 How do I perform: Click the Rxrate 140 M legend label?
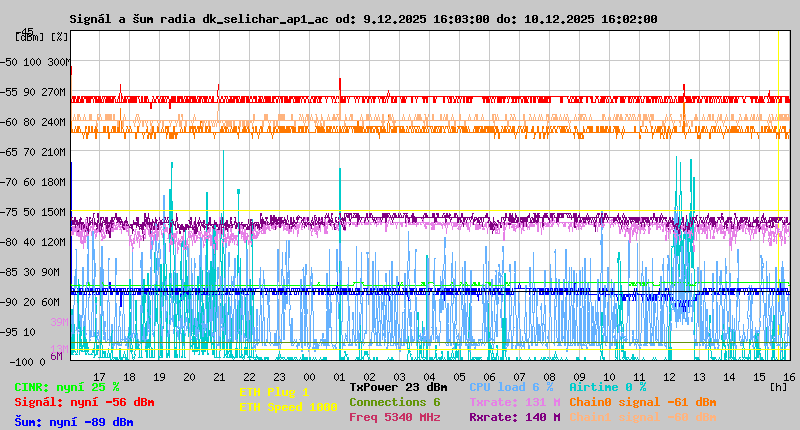click(x=514, y=417)
